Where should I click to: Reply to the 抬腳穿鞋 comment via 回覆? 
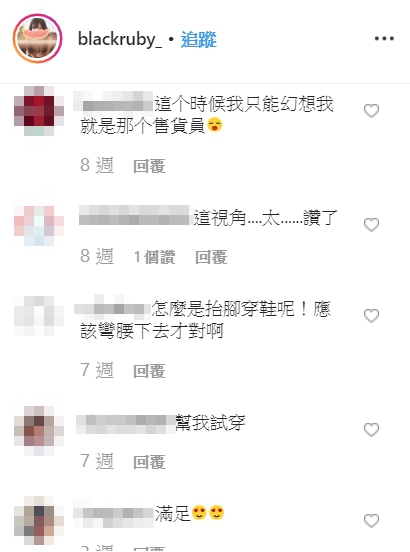tap(149, 371)
